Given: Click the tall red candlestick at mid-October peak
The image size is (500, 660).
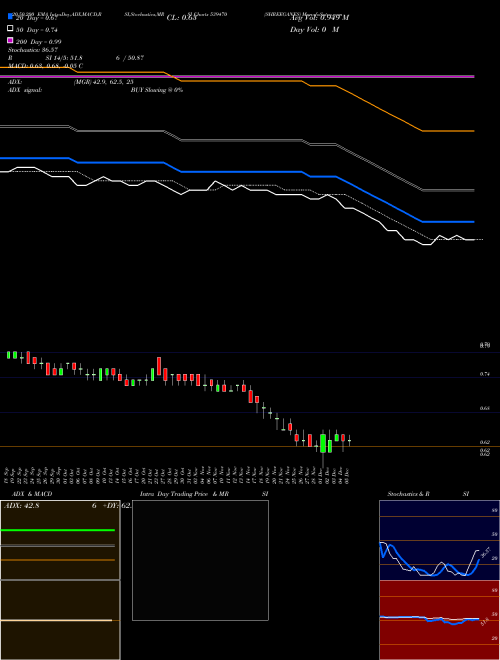Looking at the screenshot, I should (159, 366).
